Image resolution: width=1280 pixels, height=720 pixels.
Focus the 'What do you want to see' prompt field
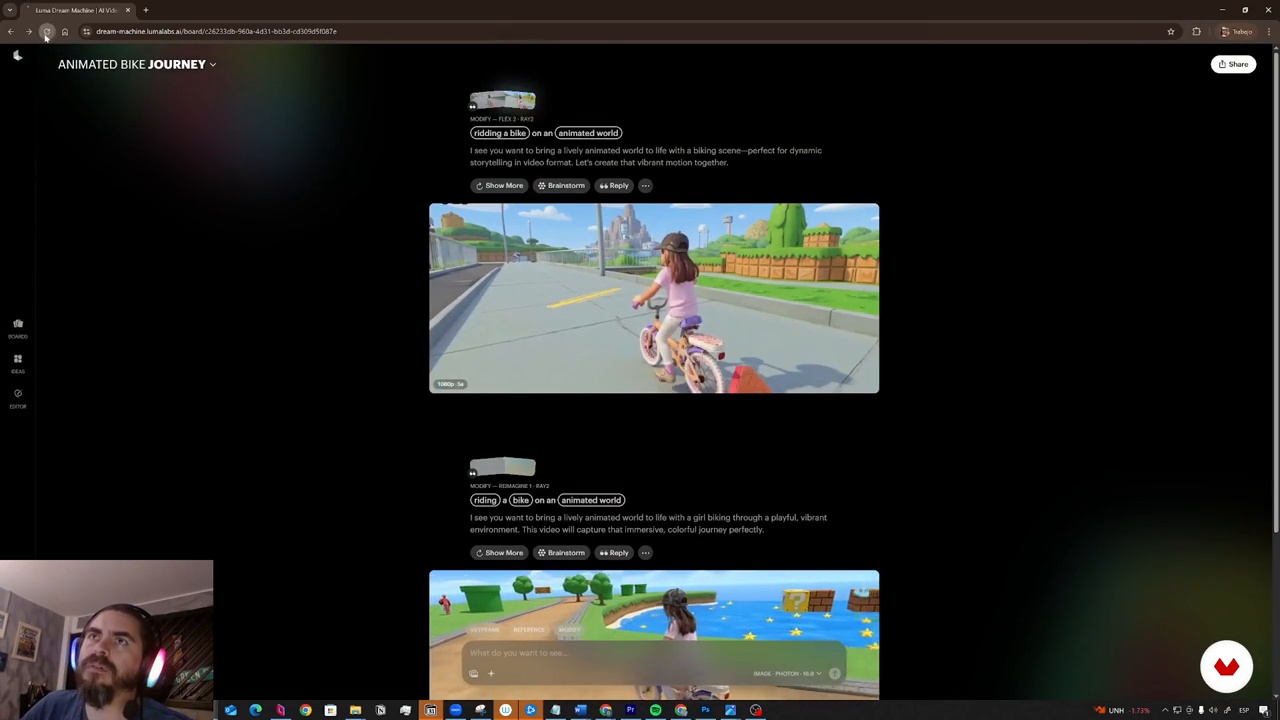654,653
